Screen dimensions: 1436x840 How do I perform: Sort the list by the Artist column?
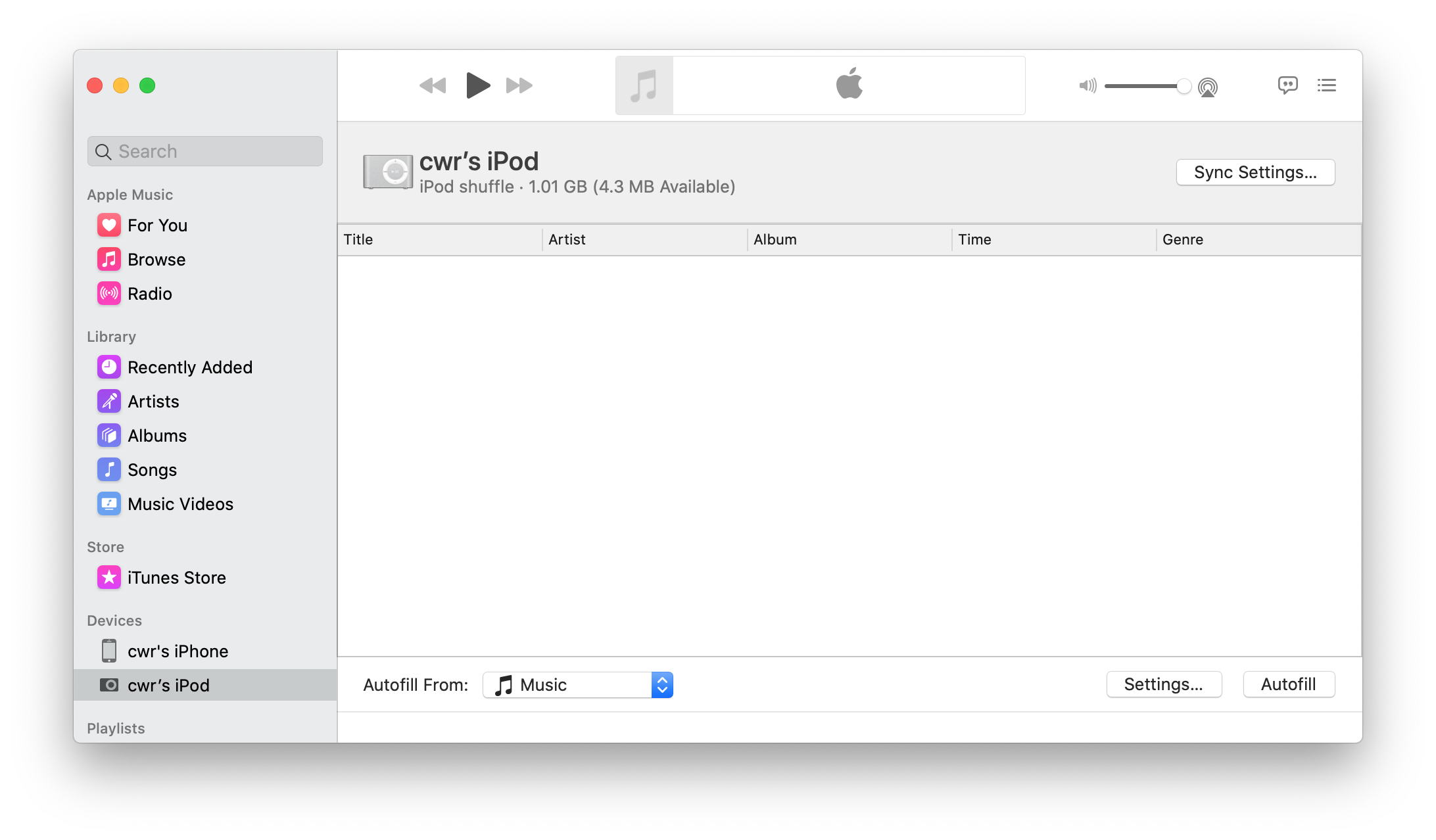coord(567,239)
